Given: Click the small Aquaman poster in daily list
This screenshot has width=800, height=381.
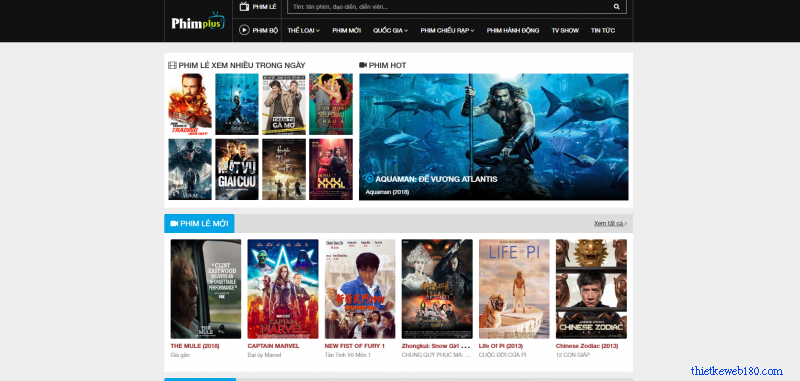Looking at the screenshot, I should (237, 104).
